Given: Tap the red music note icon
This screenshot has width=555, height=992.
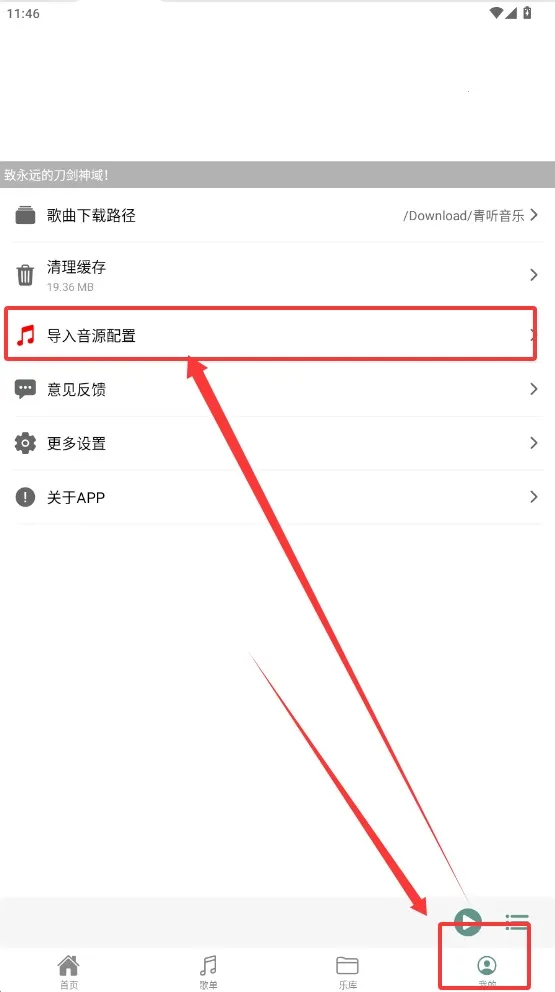Looking at the screenshot, I should coord(25,335).
